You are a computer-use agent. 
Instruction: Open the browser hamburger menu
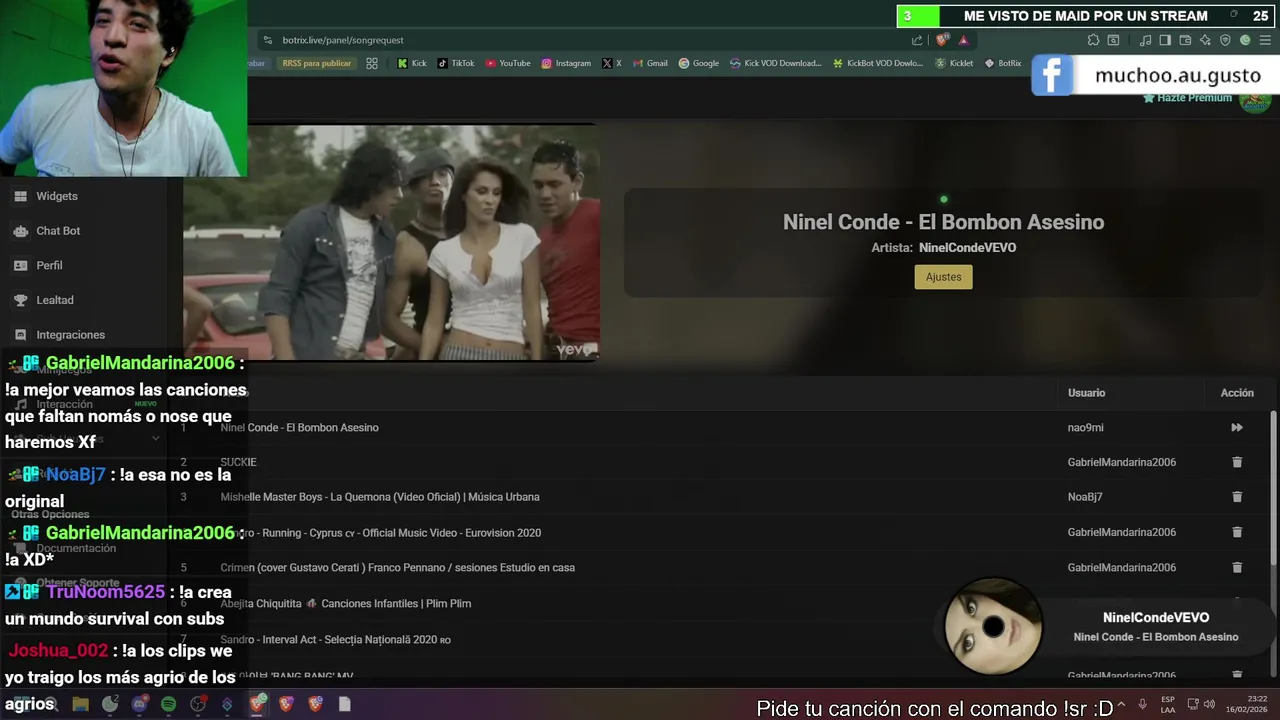tap(1265, 40)
